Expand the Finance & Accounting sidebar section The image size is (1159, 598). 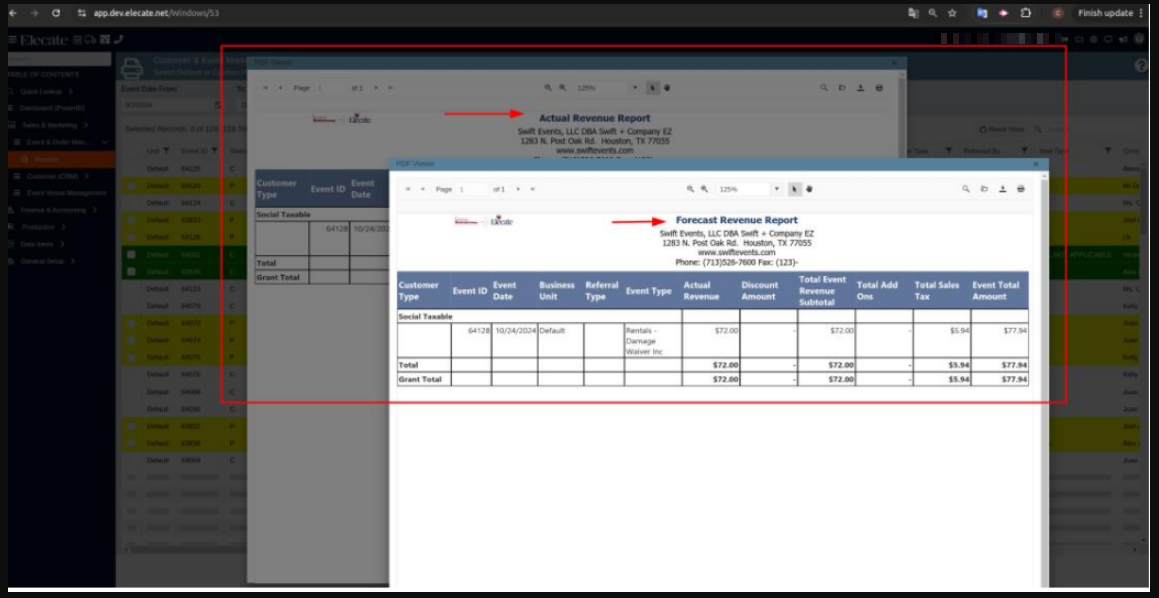[55, 210]
